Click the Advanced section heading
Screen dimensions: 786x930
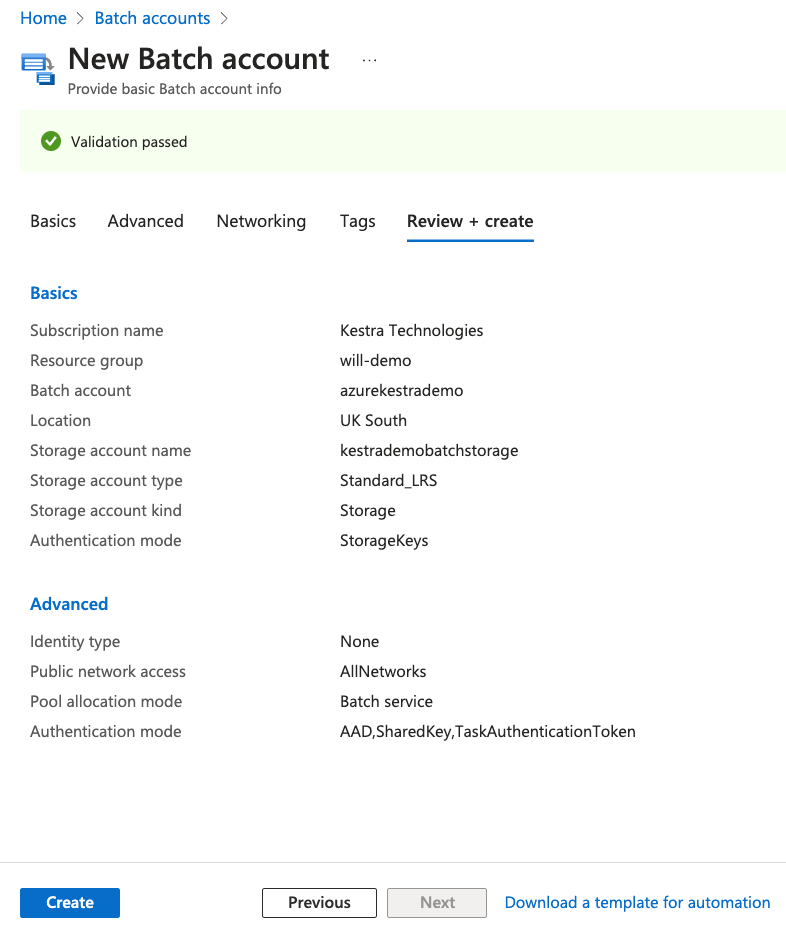(69, 604)
